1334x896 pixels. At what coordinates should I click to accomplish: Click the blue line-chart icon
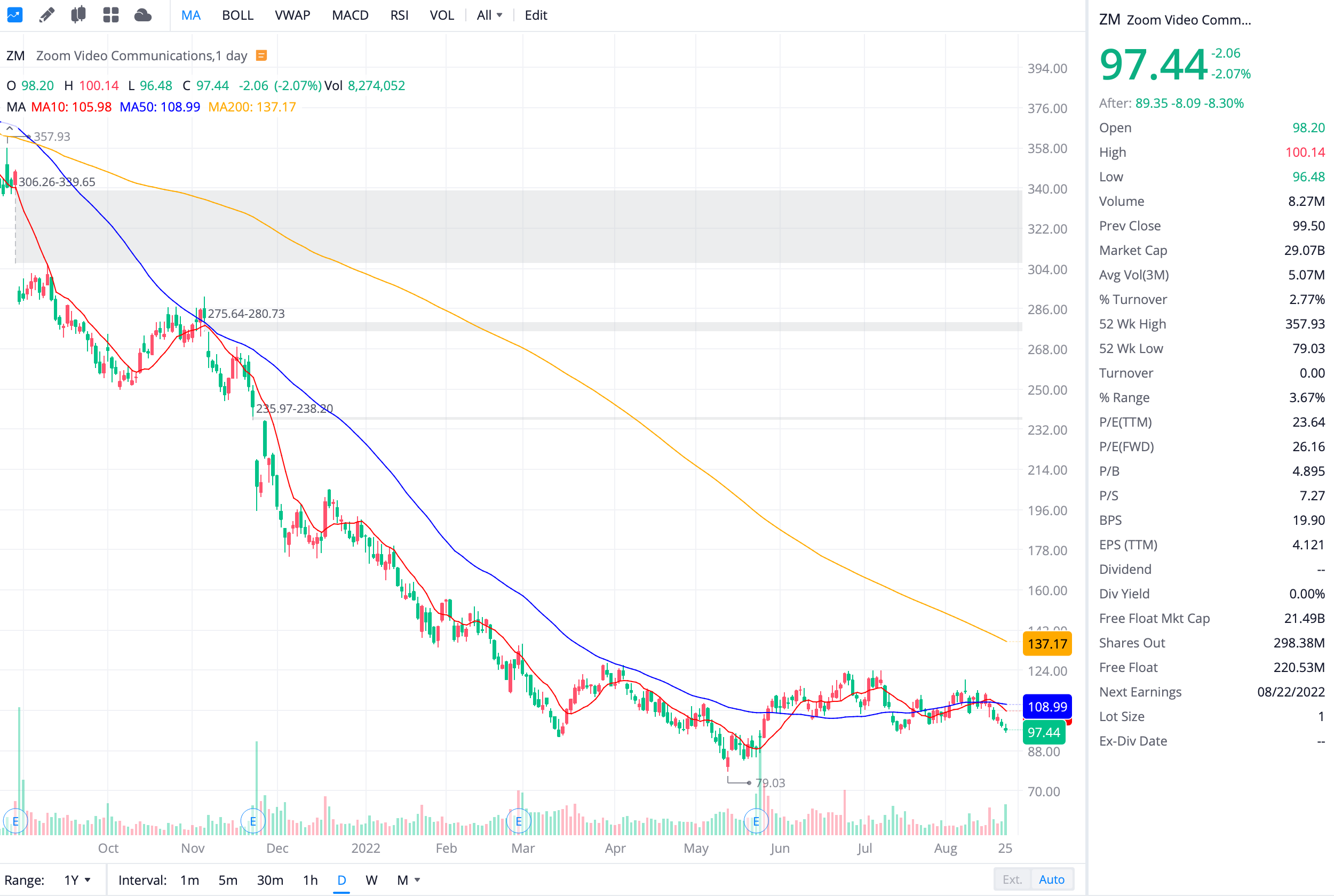14,15
